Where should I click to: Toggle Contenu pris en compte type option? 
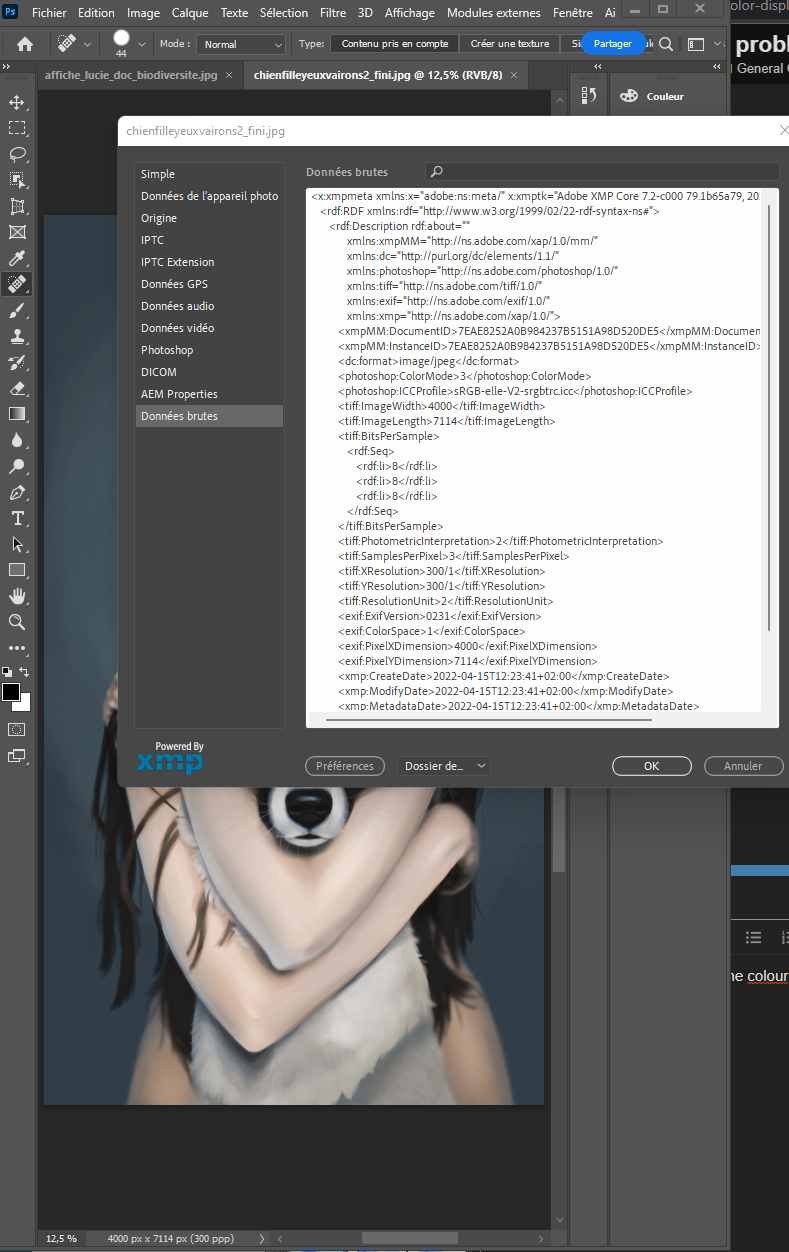coord(395,44)
